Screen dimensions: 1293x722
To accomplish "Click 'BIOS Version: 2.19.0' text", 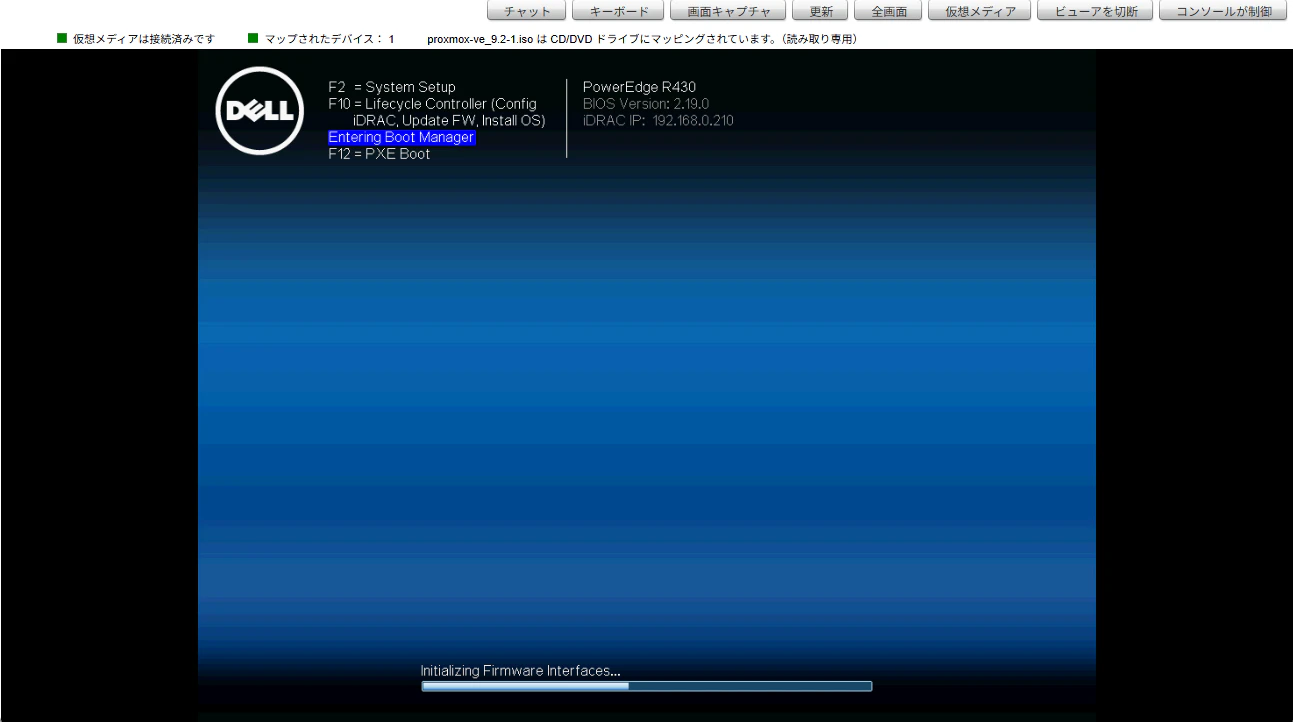I will tap(646, 104).
